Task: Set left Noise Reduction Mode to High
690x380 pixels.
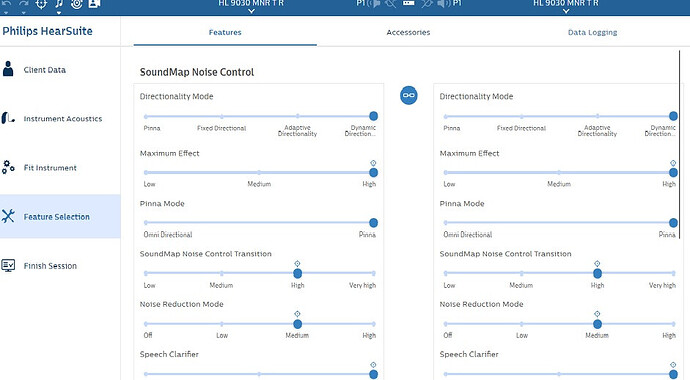Action: (x=373, y=324)
